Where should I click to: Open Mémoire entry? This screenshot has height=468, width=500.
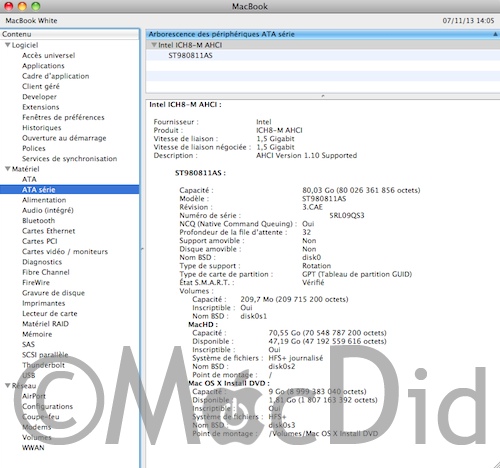tap(37, 334)
